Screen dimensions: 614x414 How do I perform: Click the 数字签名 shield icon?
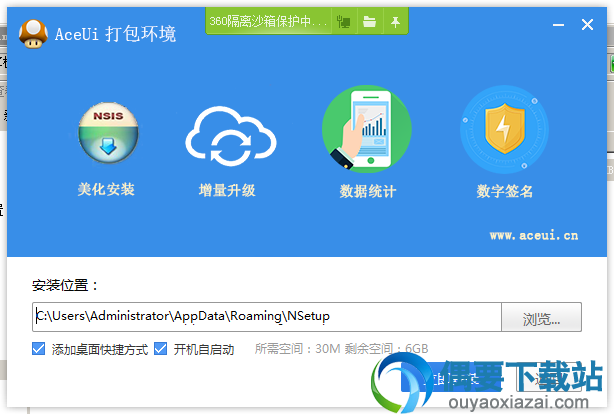pos(504,130)
